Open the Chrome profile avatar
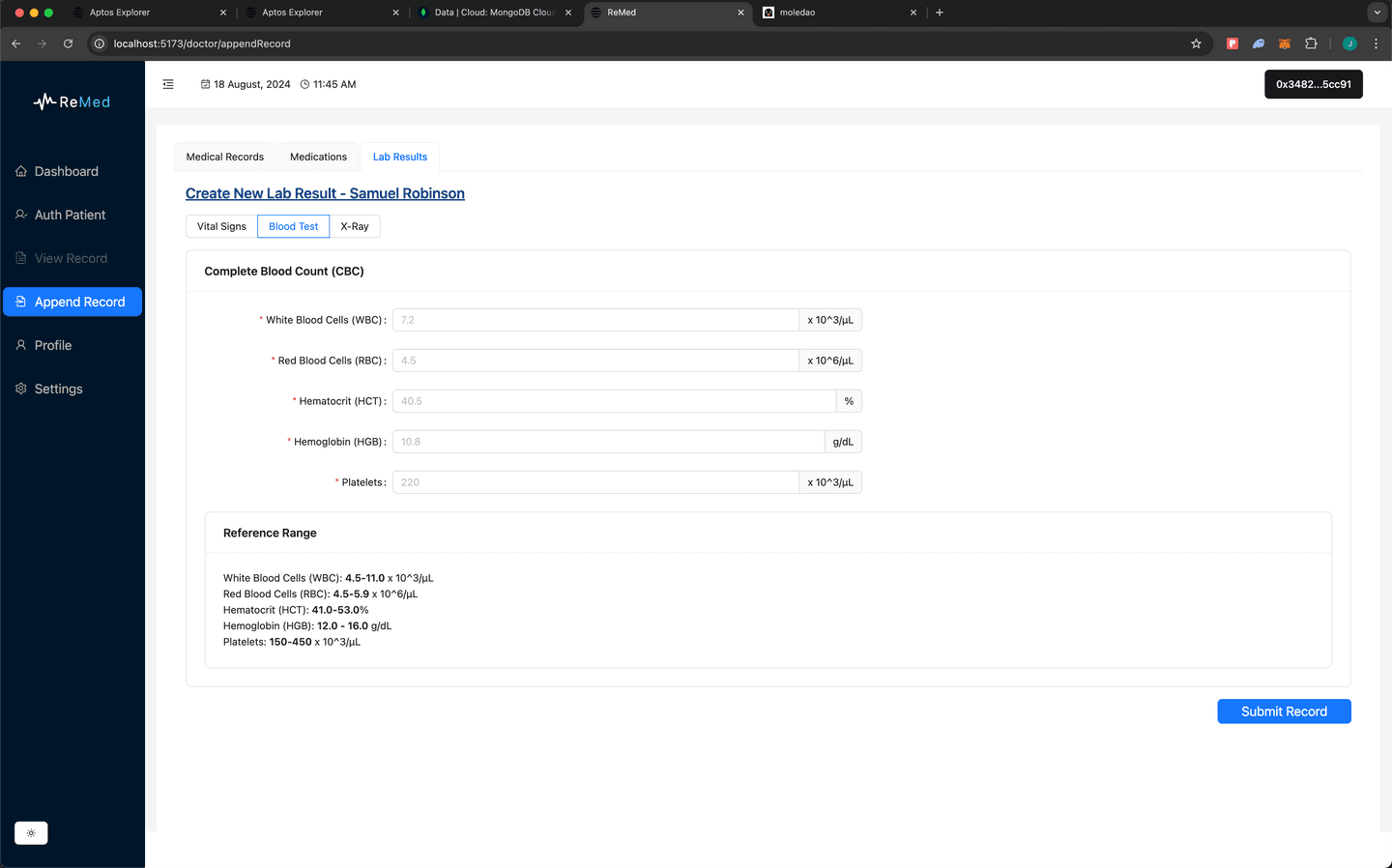 point(1349,43)
